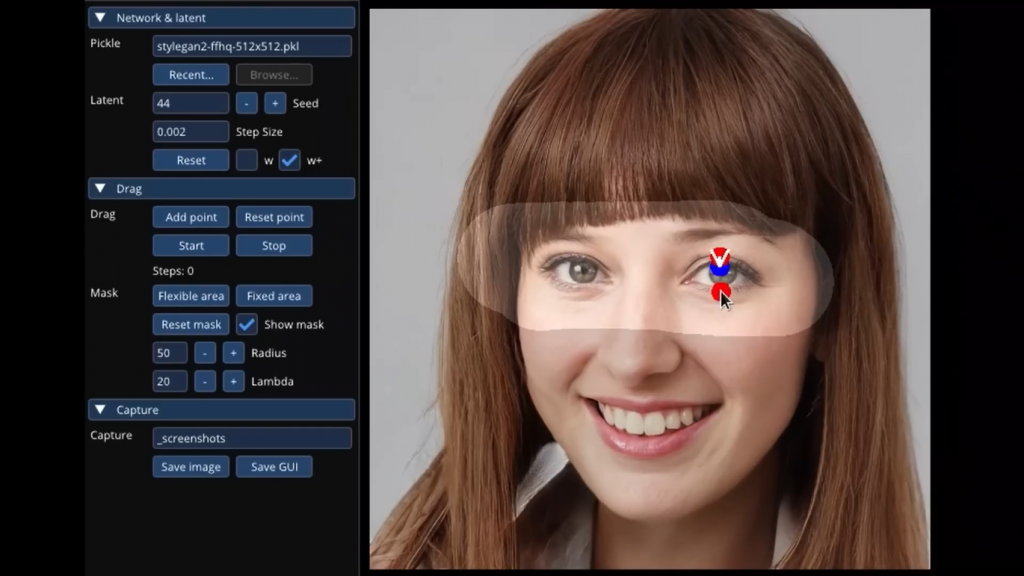Image resolution: width=1024 pixels, height=576 pixels.
Task: Click the blue target point on the eye
Action: [720, 270]
